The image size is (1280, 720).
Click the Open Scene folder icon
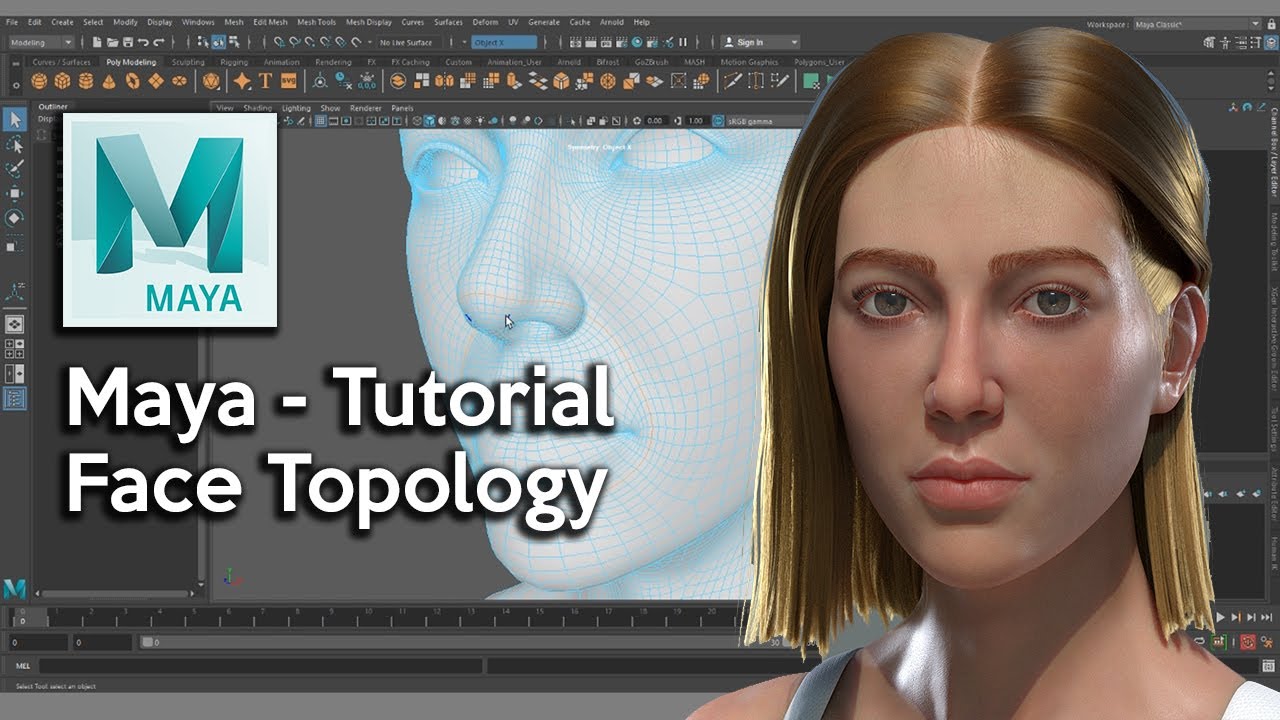click(x=112, y=42)
